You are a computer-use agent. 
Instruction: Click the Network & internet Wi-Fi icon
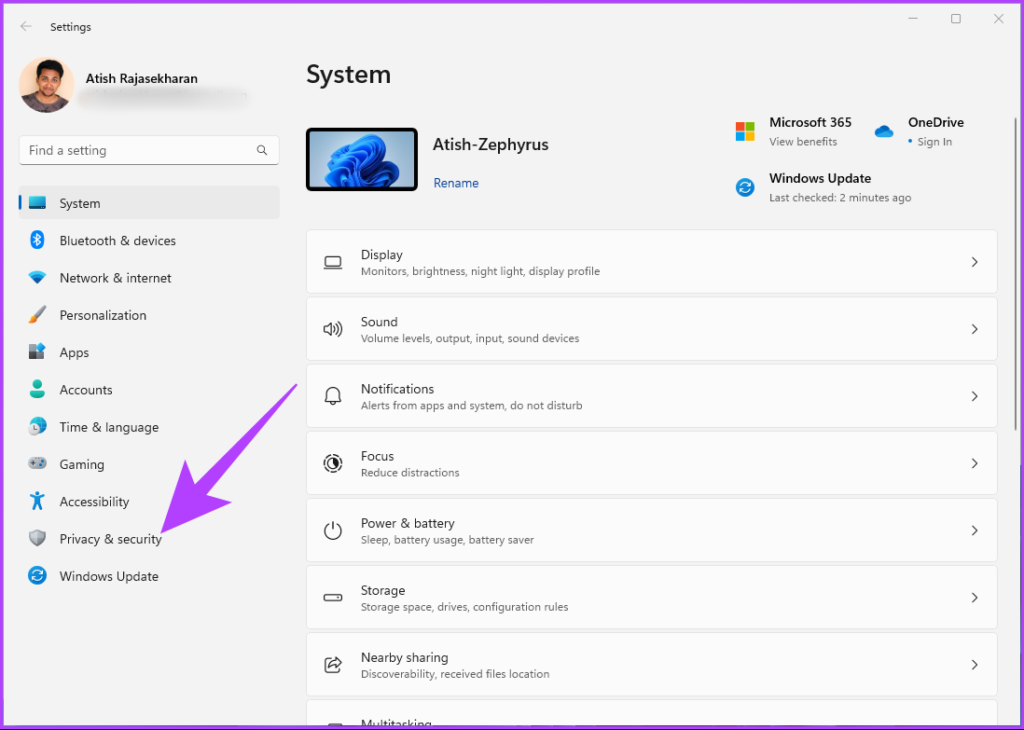click(37, 278)
